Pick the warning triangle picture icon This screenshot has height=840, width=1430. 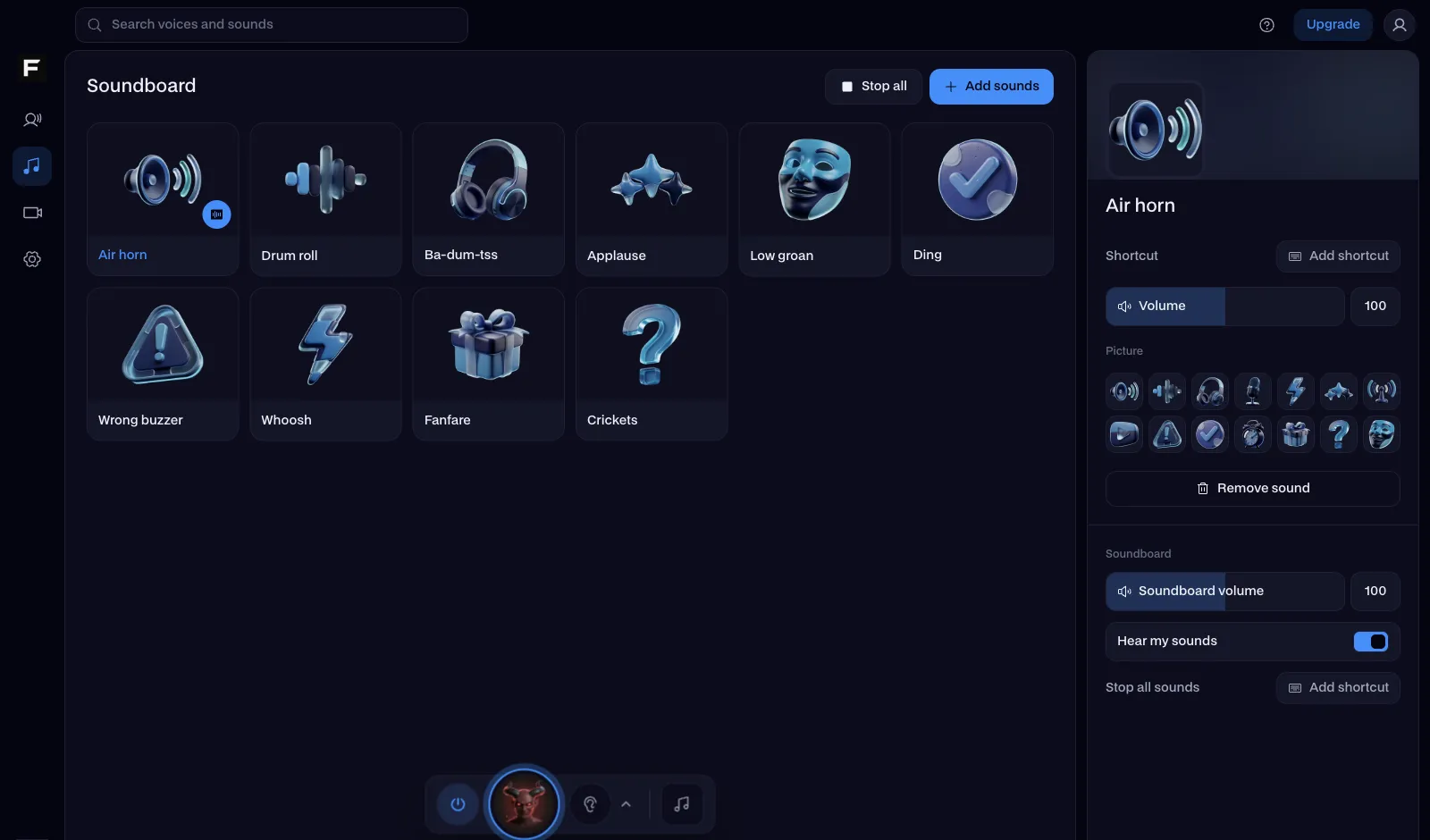click(1167, 434)
